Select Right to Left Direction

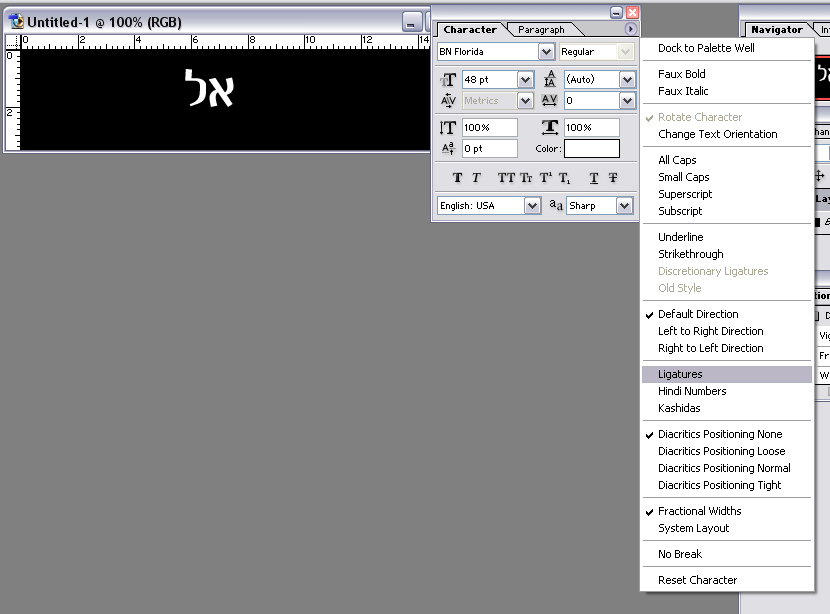click(710, 348)
